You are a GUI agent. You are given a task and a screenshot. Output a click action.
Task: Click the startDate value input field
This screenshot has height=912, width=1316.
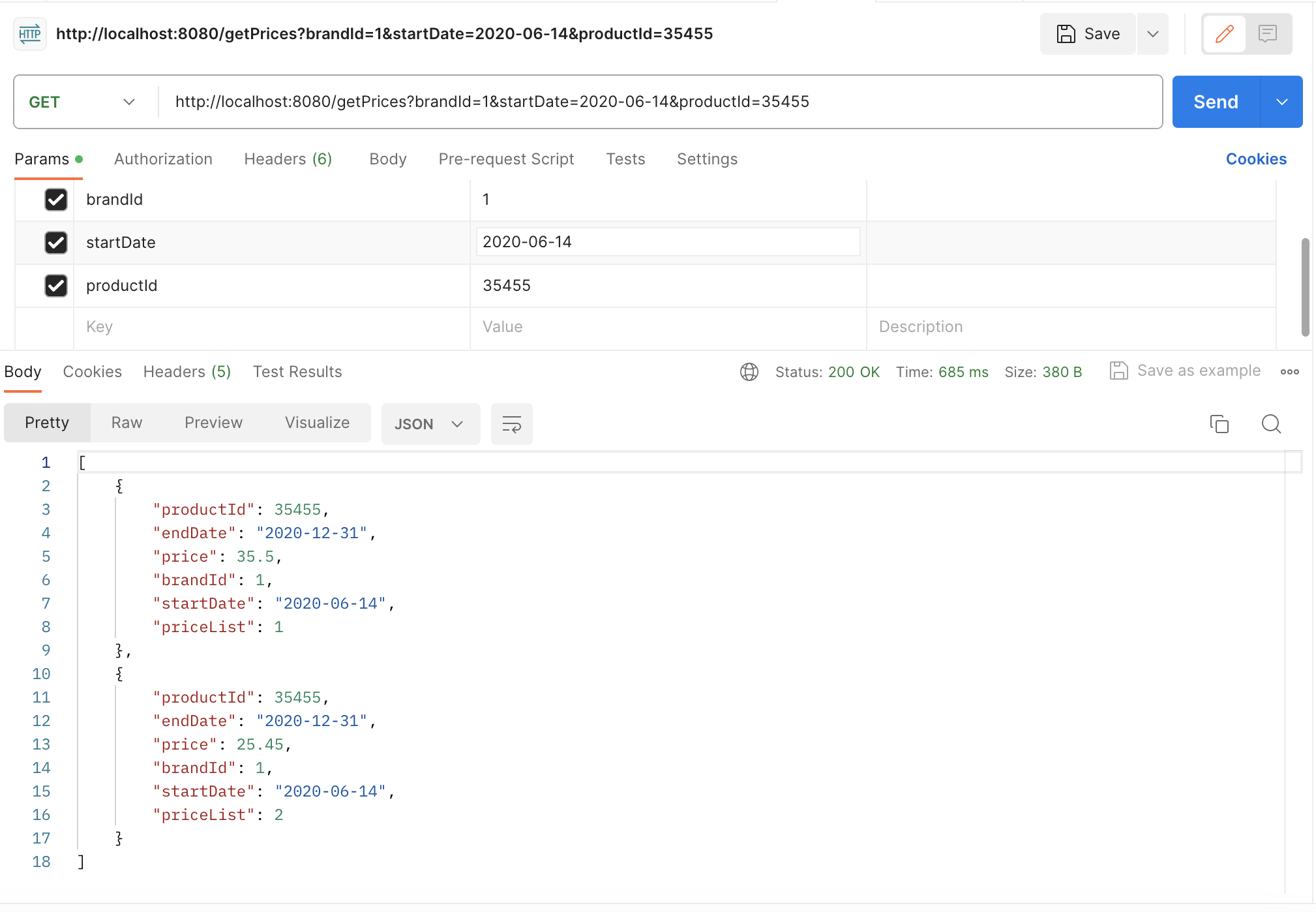tap(667, 242)
